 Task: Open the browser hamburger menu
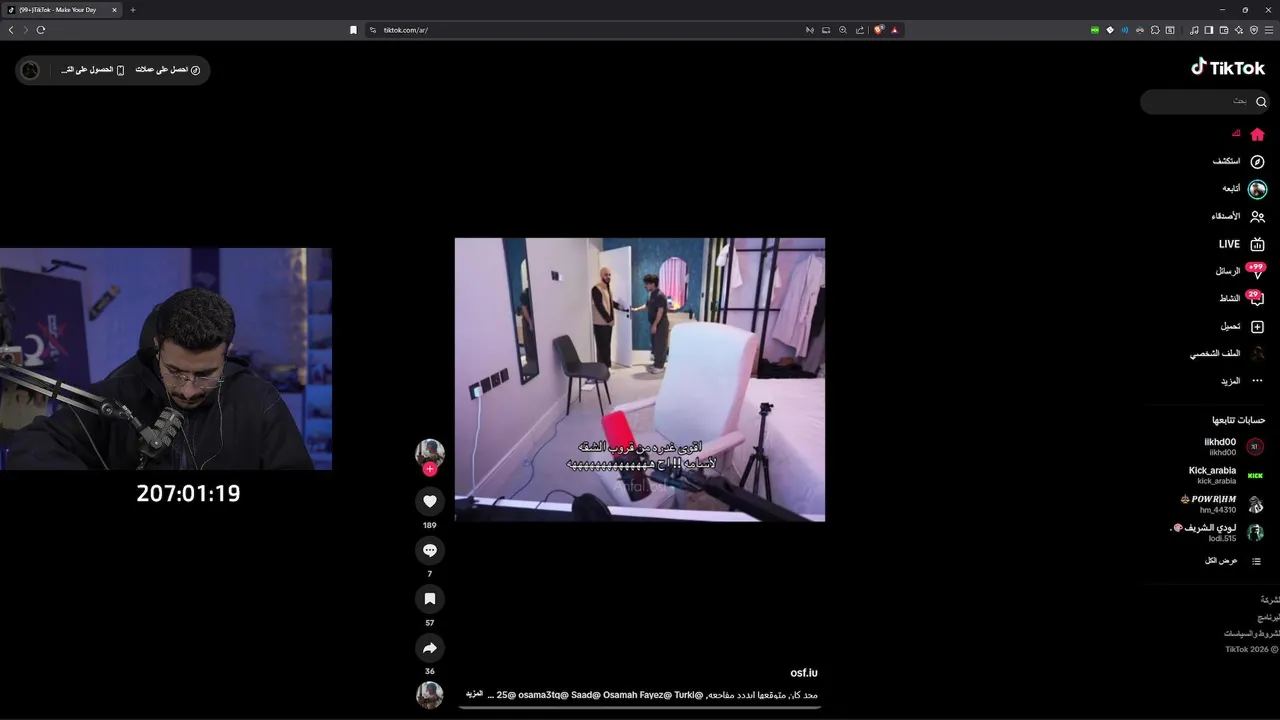(x=1269, y=30)
